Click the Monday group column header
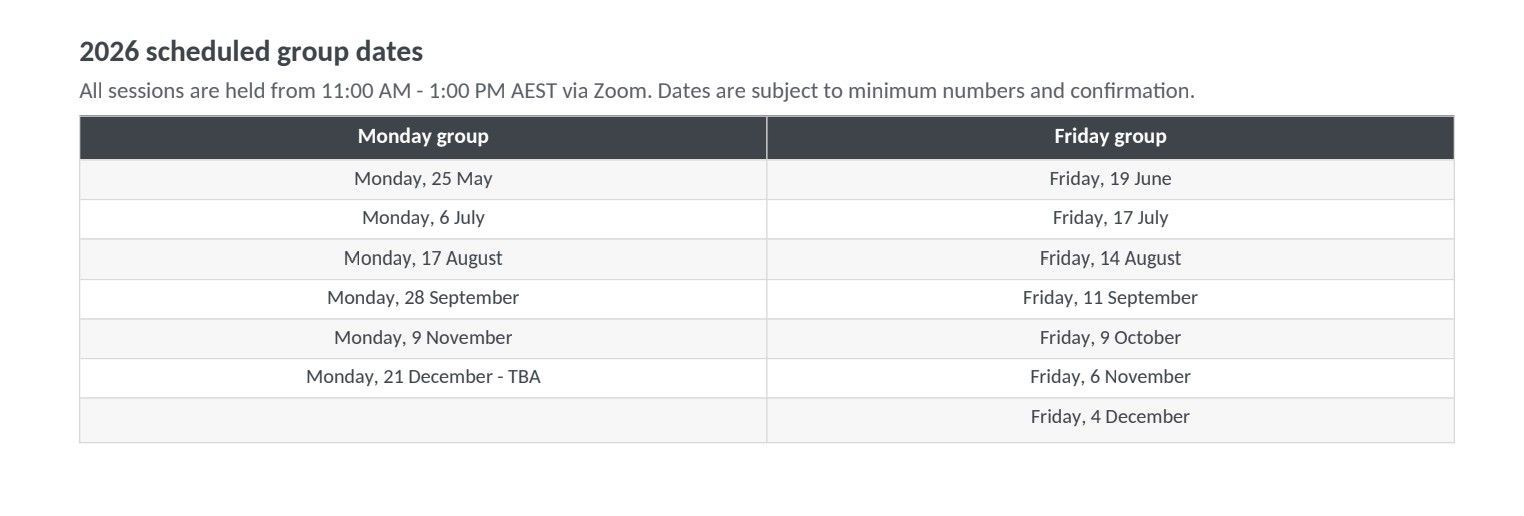The height and width of the screenshot is (516, 1524). [x=423, y=137]
